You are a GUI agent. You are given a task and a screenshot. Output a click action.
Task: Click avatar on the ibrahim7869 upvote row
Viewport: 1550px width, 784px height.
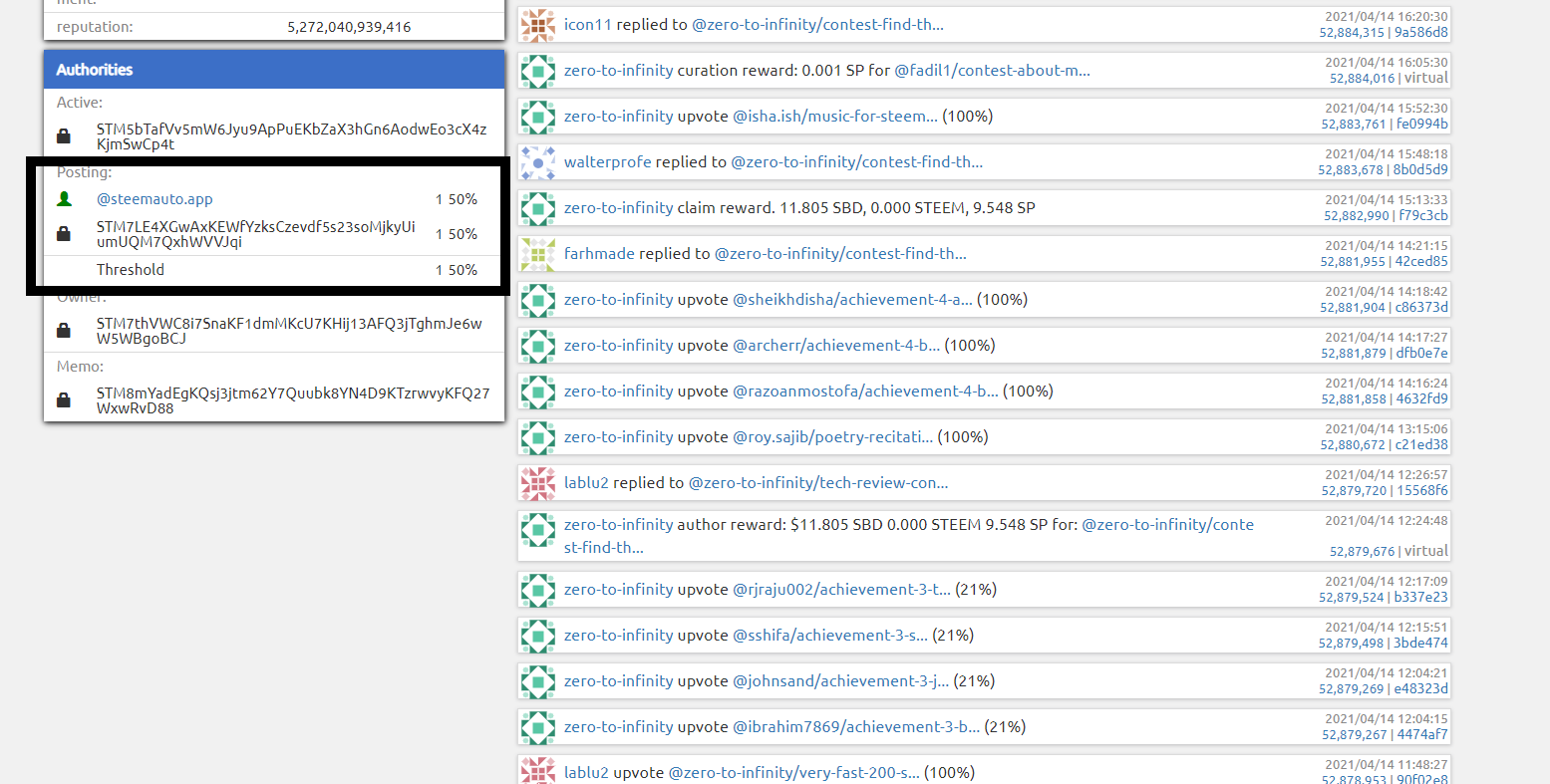click(x=538, y=727)
